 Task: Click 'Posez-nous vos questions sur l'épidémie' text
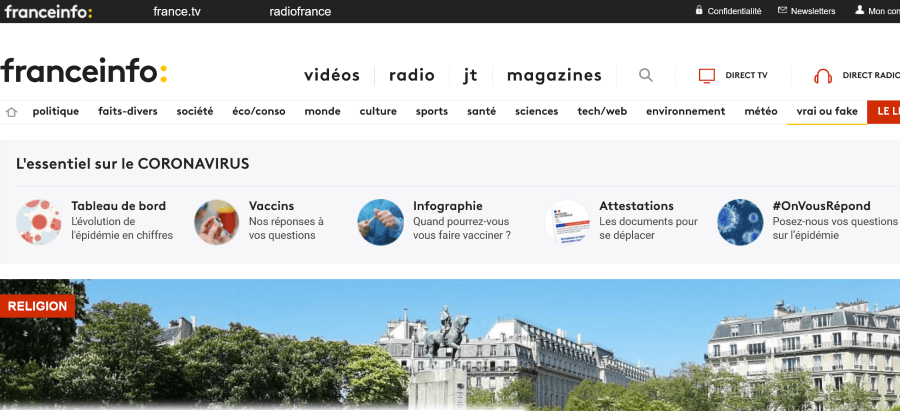coord(835,228)
